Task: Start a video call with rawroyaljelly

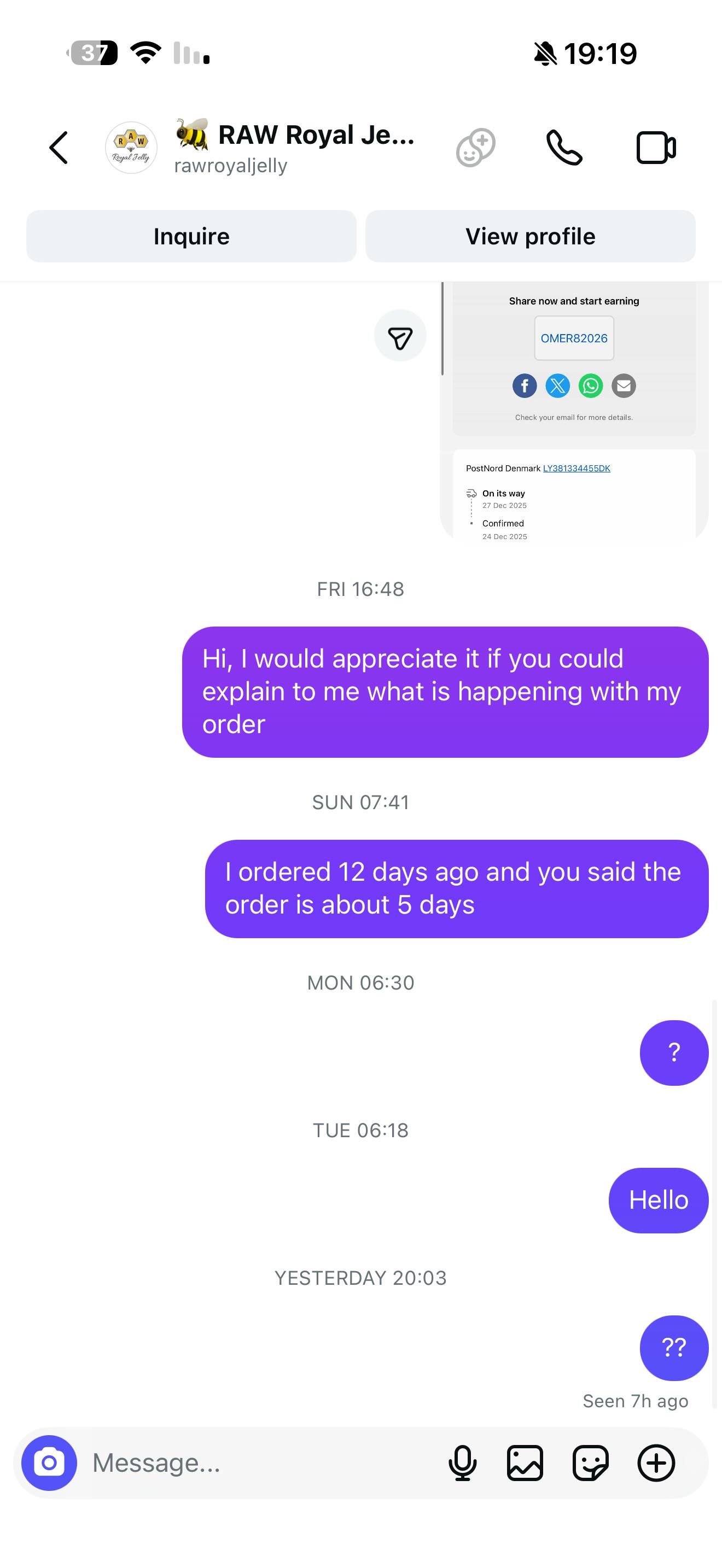Action: (656, 148)
